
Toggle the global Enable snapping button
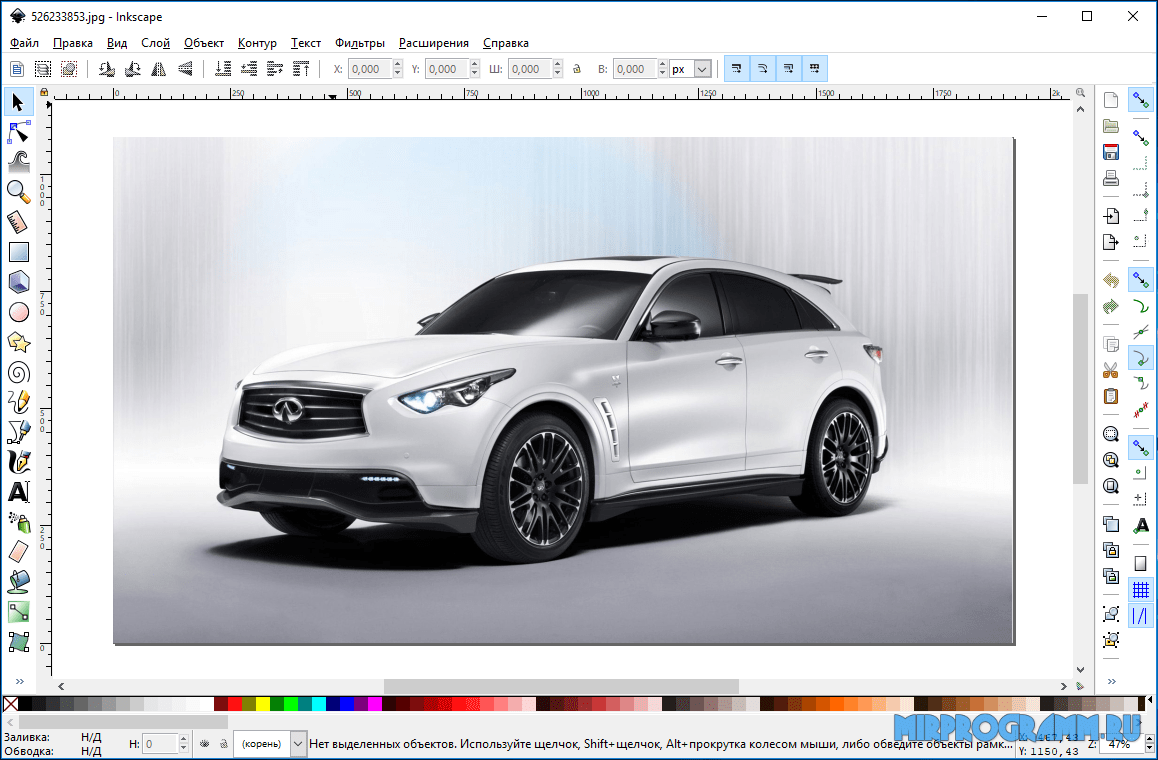[x=1141, y=100]
